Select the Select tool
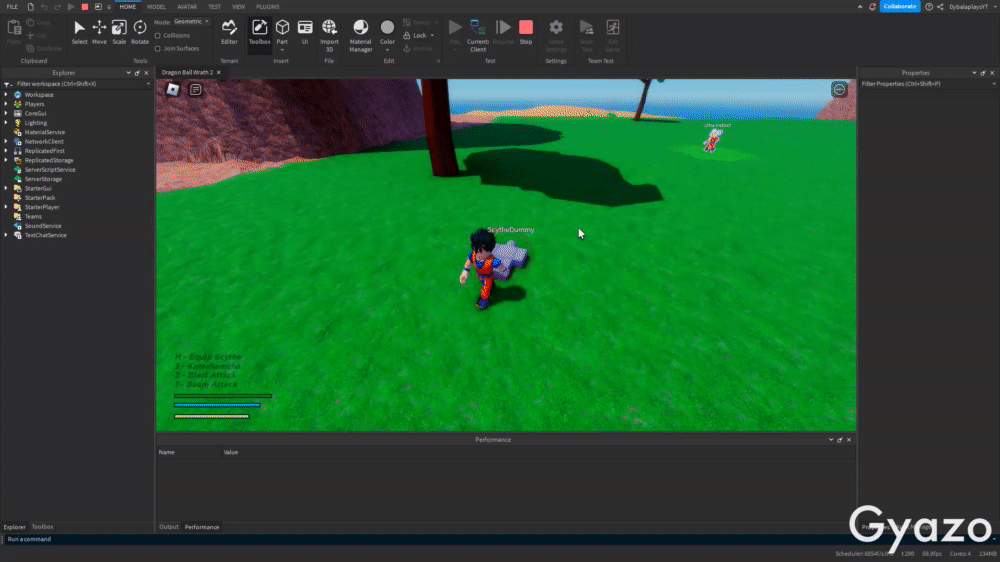 [x=79, y=32]
